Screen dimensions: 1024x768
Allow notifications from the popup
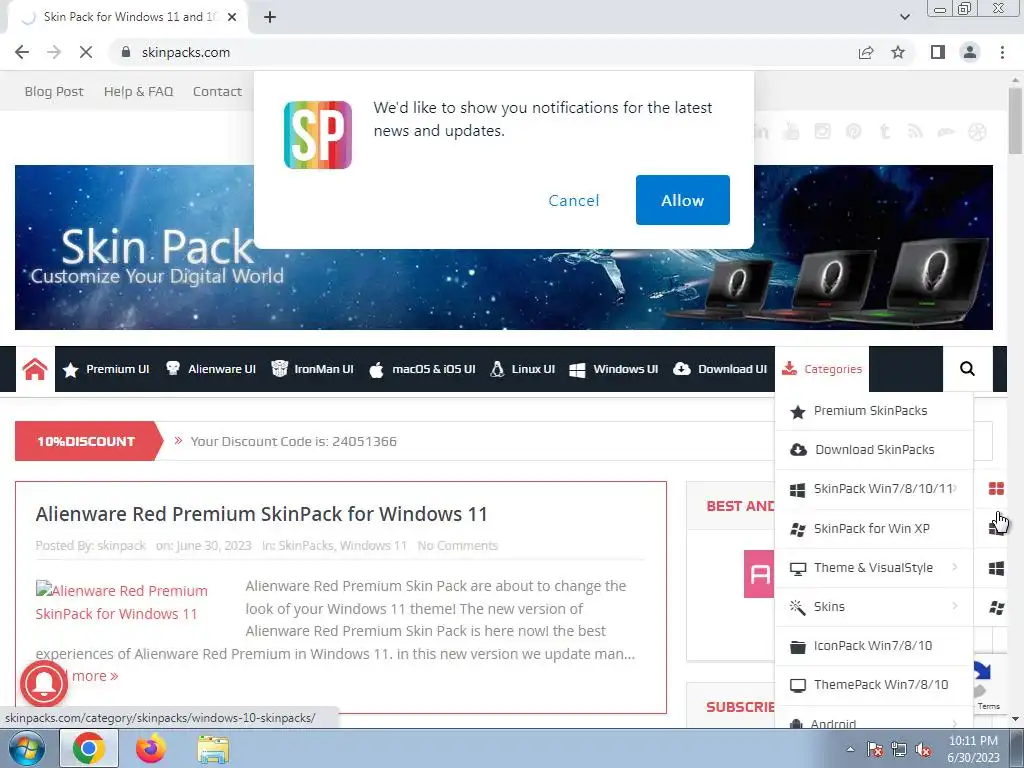[682, 200]
